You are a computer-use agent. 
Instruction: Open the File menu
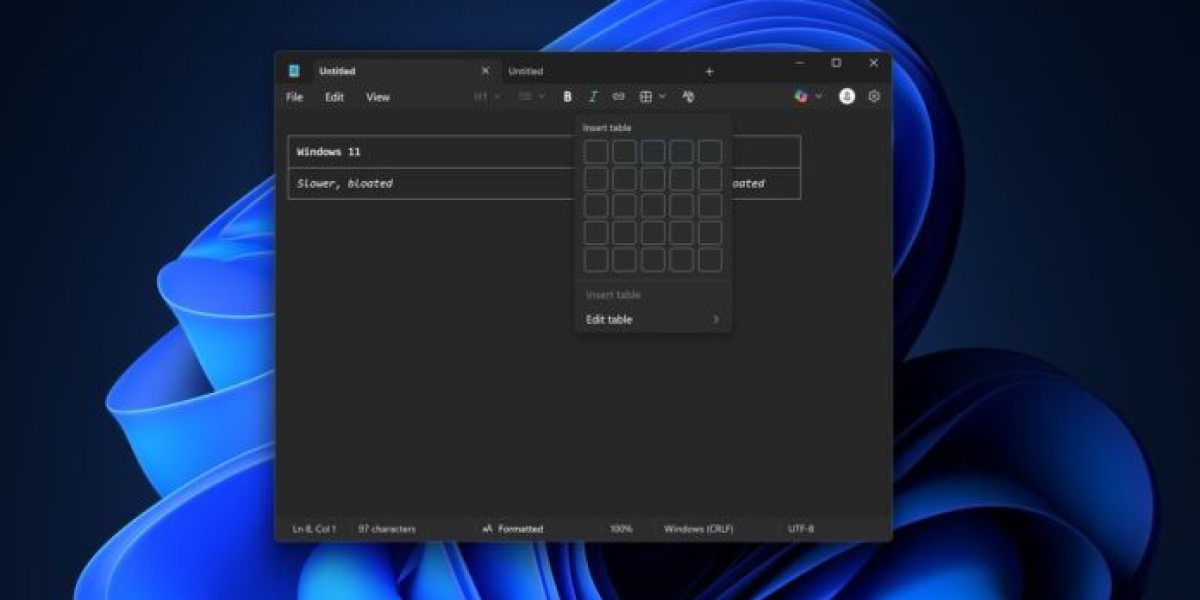(294, 97)
